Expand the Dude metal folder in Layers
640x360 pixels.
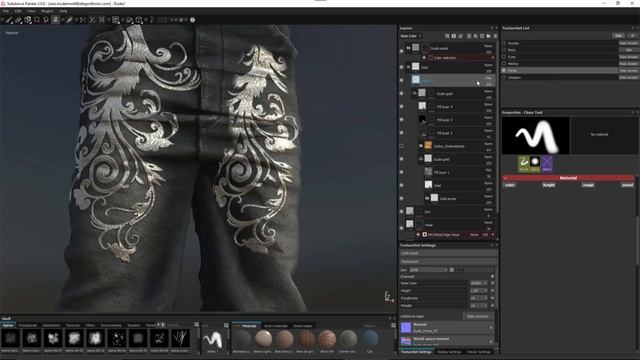coord(408,48)
